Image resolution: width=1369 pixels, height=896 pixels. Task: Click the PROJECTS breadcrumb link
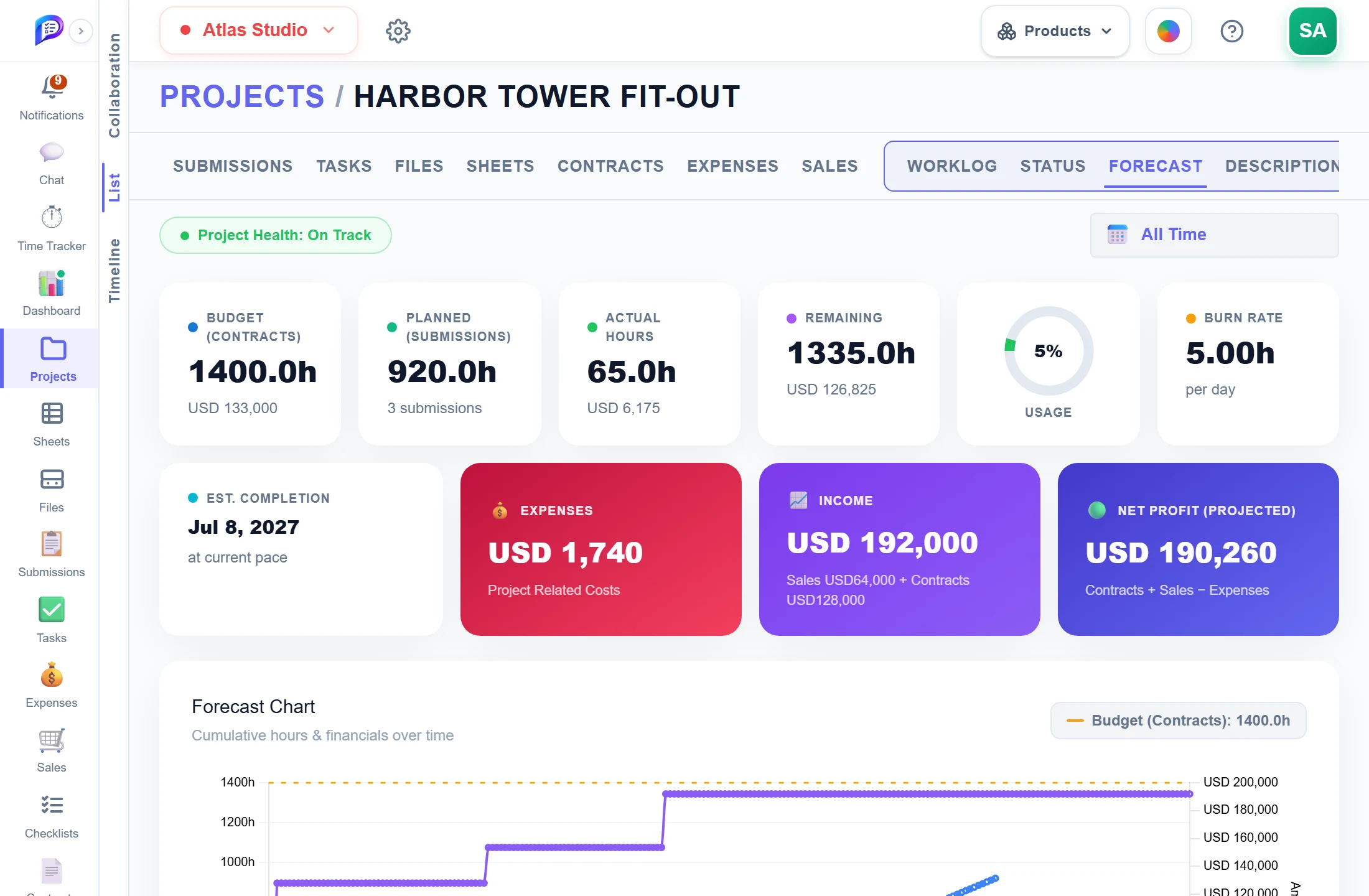coord(242,96)
